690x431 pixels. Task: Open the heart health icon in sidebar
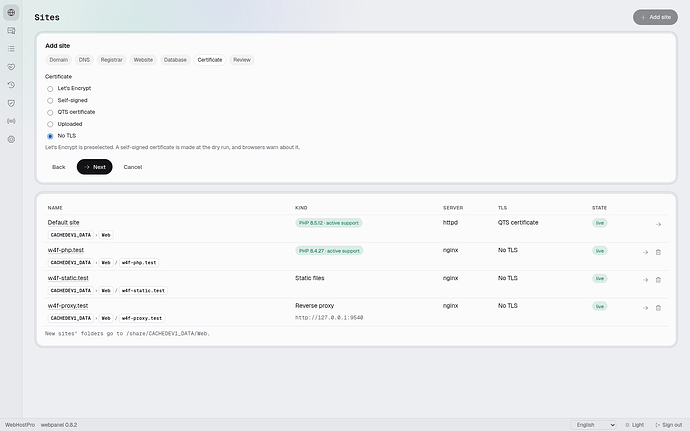tap(11, 67)
